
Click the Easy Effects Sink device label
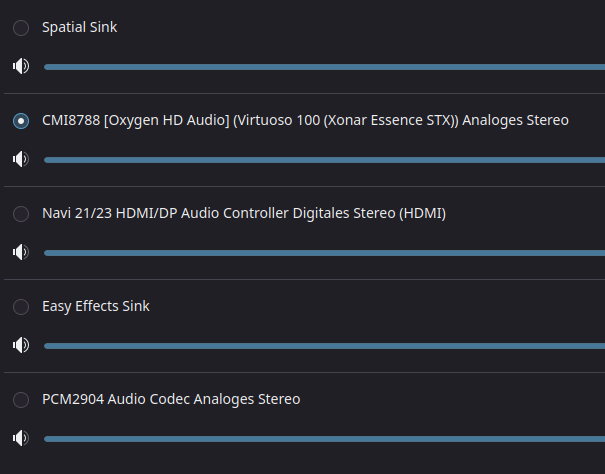coord(96,306)
